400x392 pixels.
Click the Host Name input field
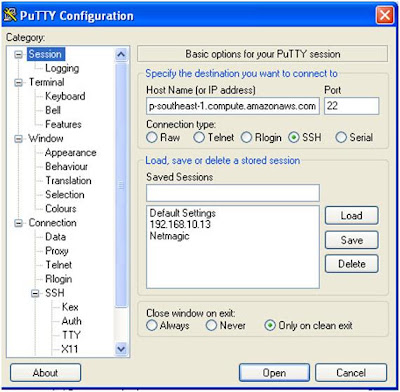coord(233,106)
